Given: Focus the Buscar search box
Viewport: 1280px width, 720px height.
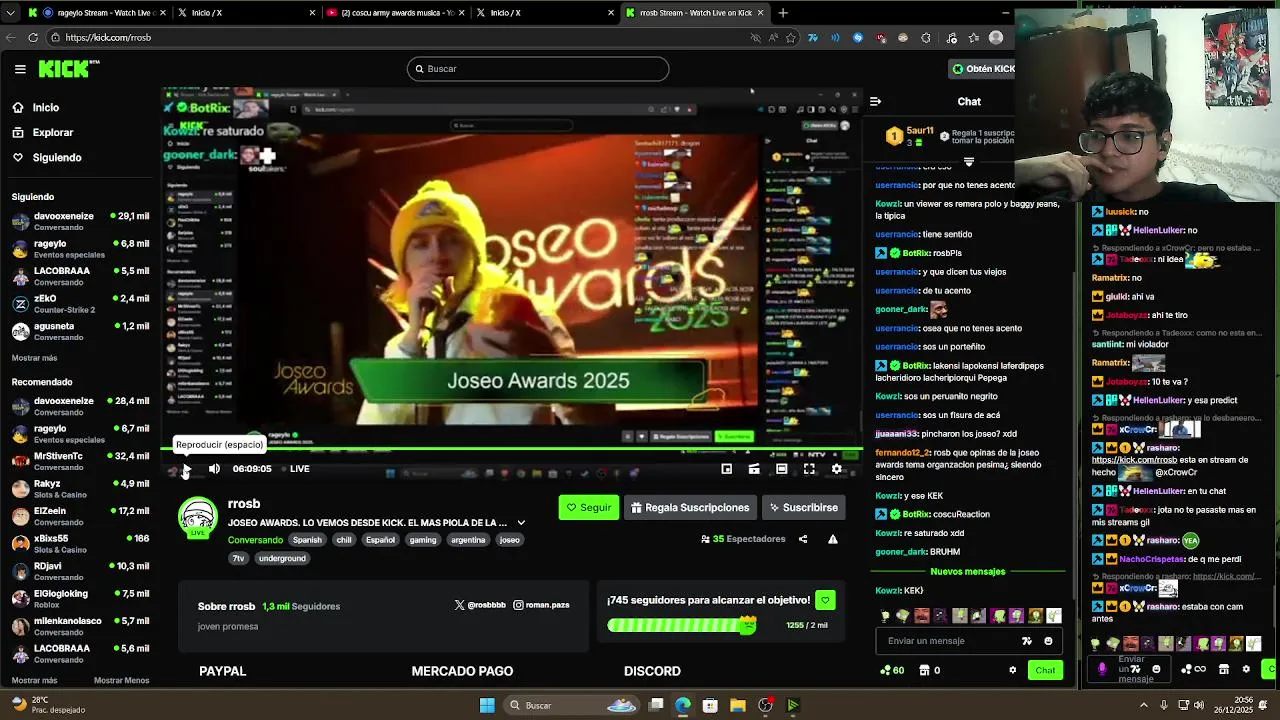Looking at the screenshot, I should pyautogui.click(x=538, y=69).
